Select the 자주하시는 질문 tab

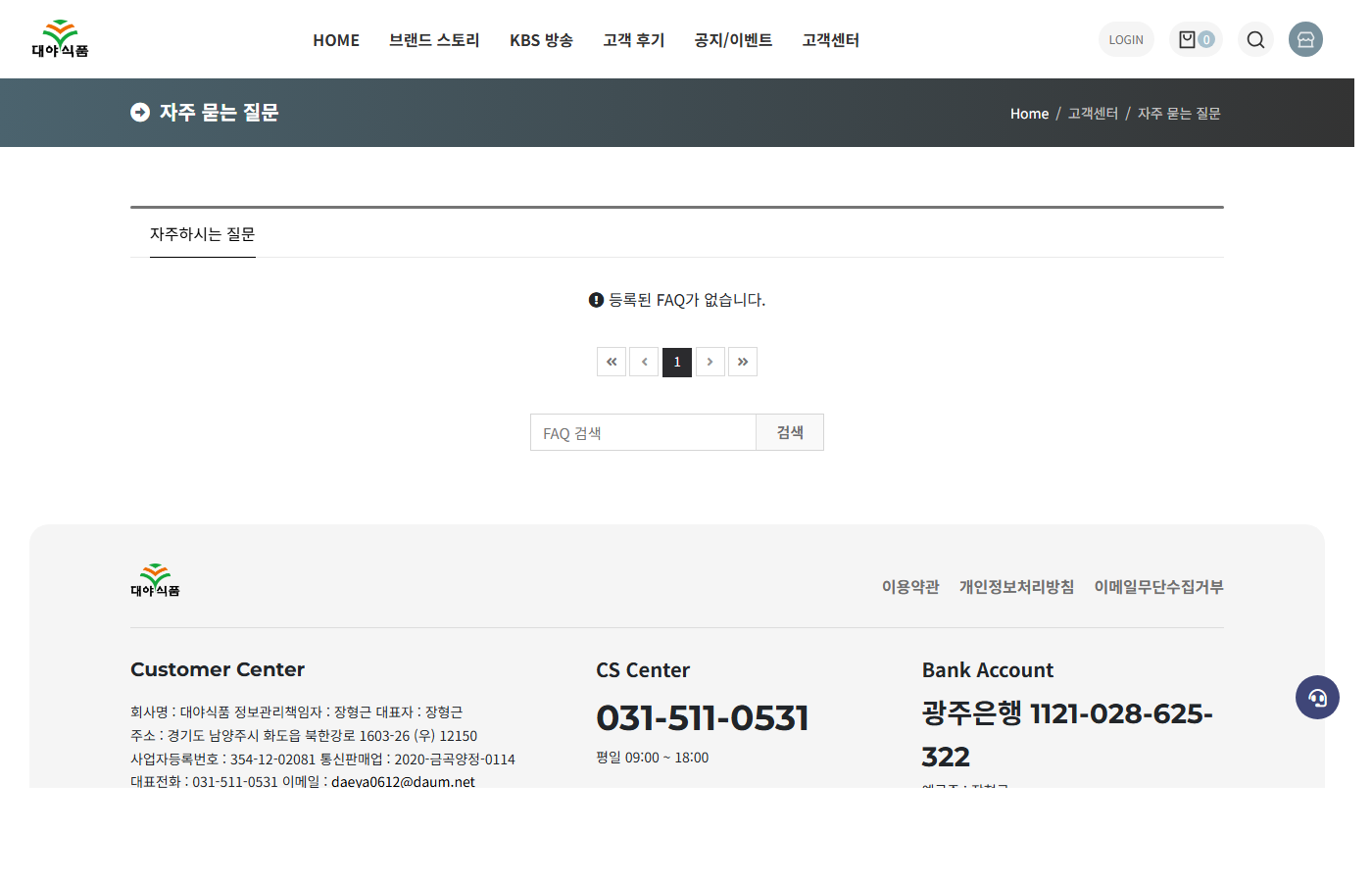pyautogui.click(x=203, y=234)
